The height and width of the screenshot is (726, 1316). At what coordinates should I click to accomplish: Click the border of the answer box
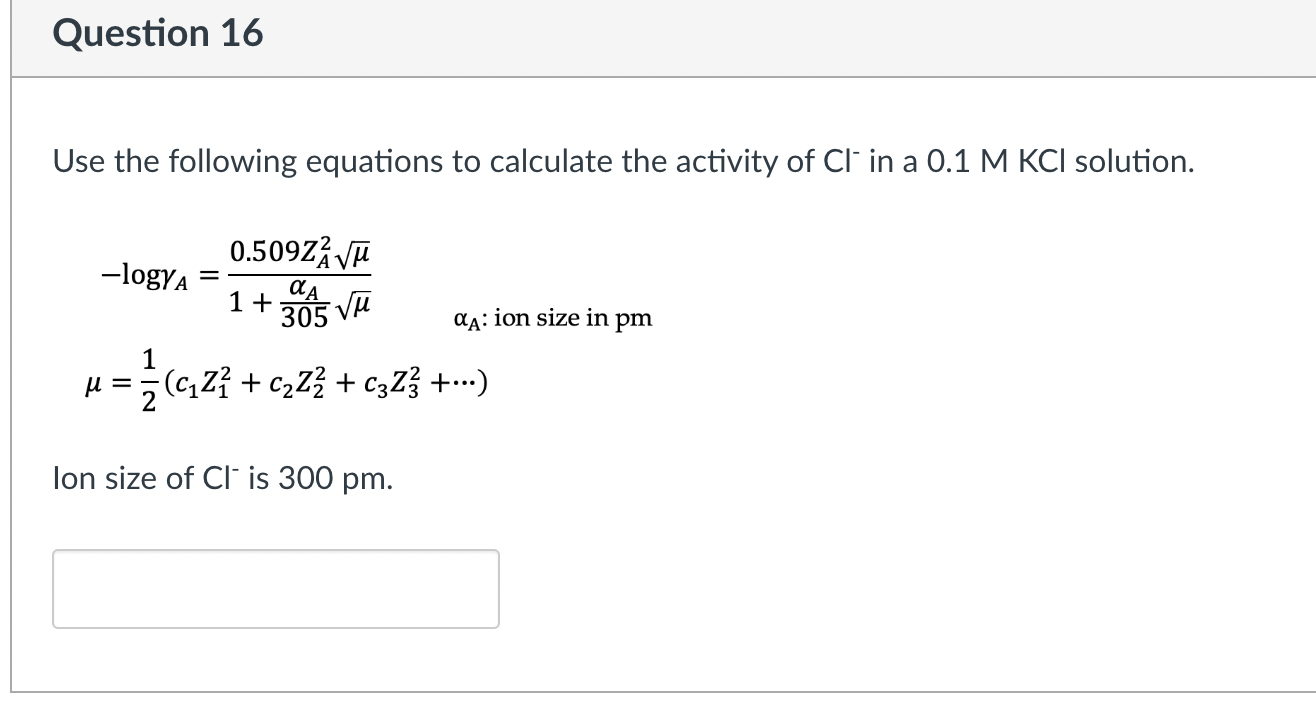click(274, 551)
